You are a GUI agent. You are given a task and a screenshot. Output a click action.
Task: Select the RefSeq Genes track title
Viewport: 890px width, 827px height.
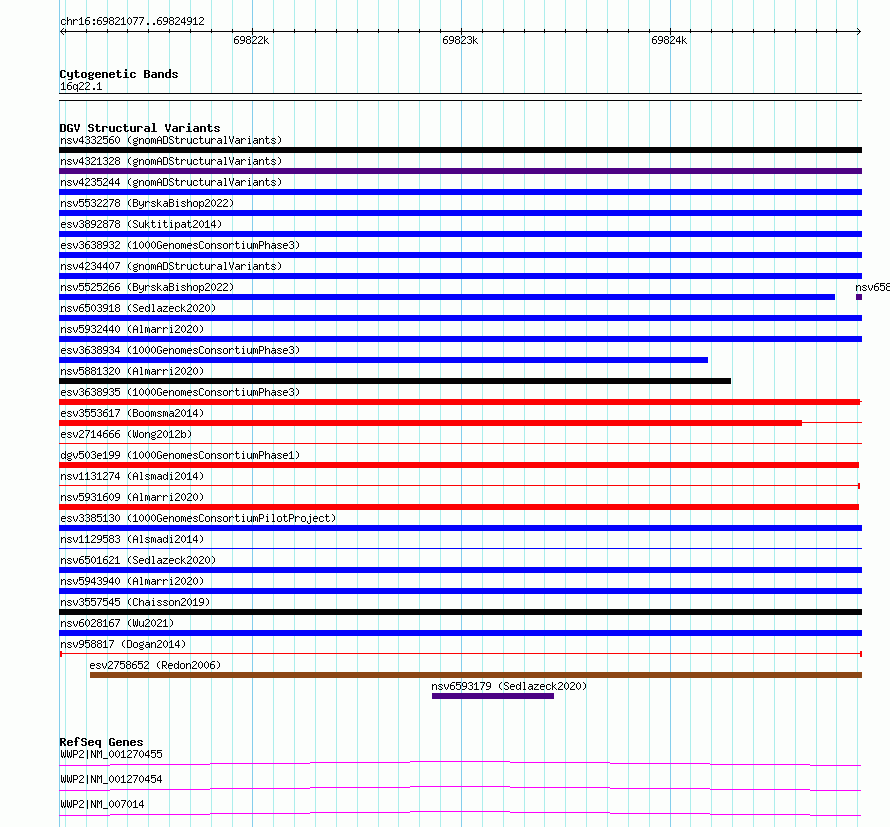pyautogui.click(x=101, y=742)
